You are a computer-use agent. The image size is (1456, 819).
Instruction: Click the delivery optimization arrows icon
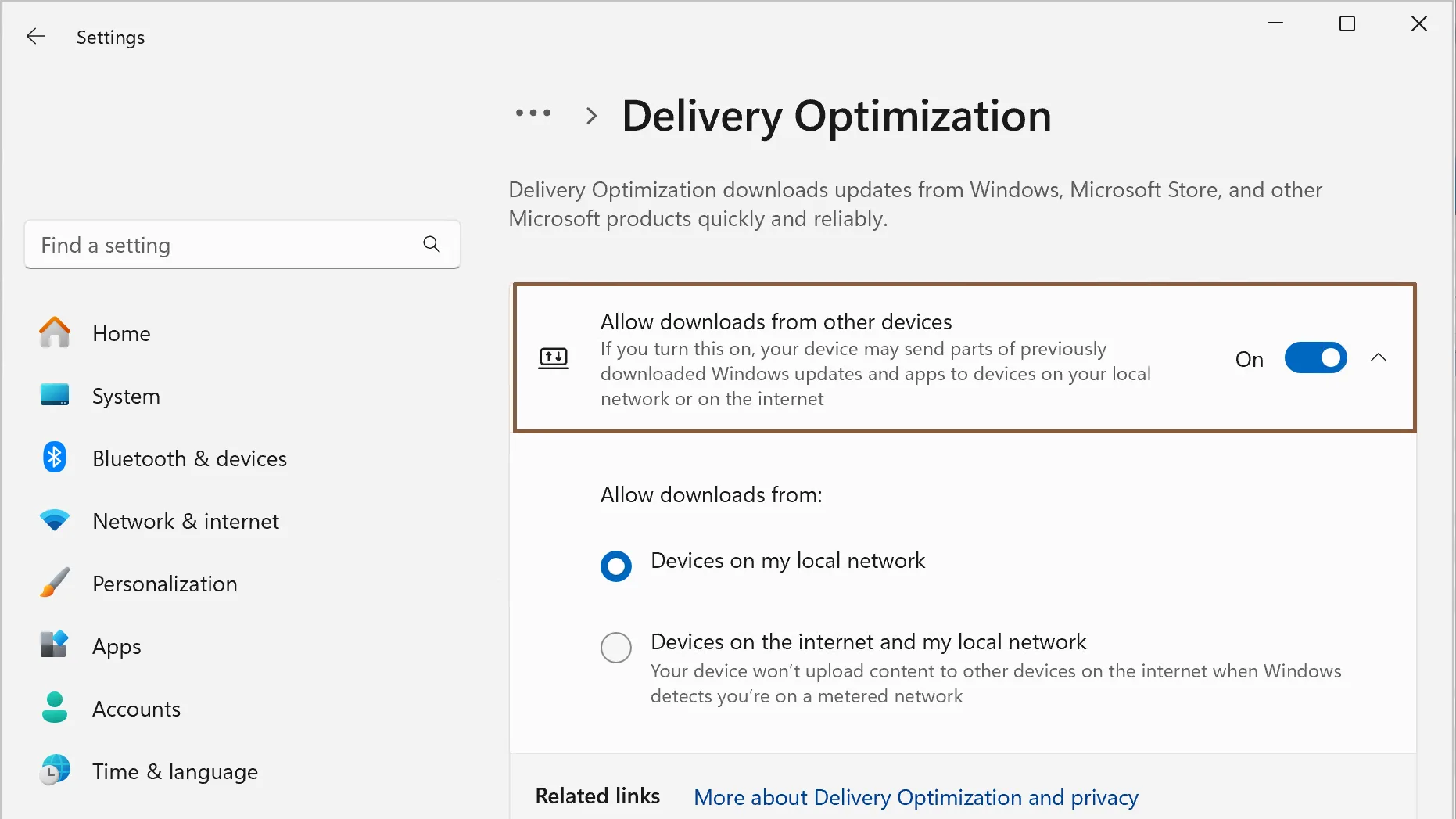pyautogui.click(x=554, y=358)
